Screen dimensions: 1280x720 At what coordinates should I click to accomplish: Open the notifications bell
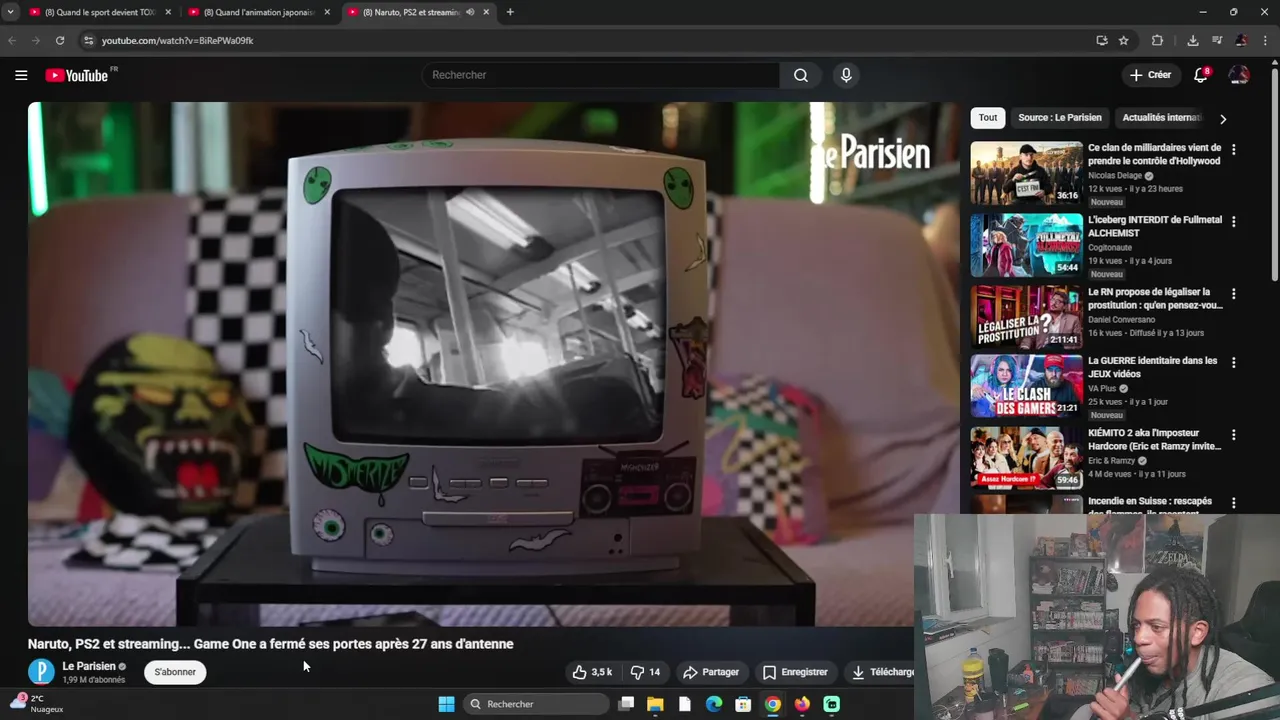pyautogui.click(x=1202, y=75)
